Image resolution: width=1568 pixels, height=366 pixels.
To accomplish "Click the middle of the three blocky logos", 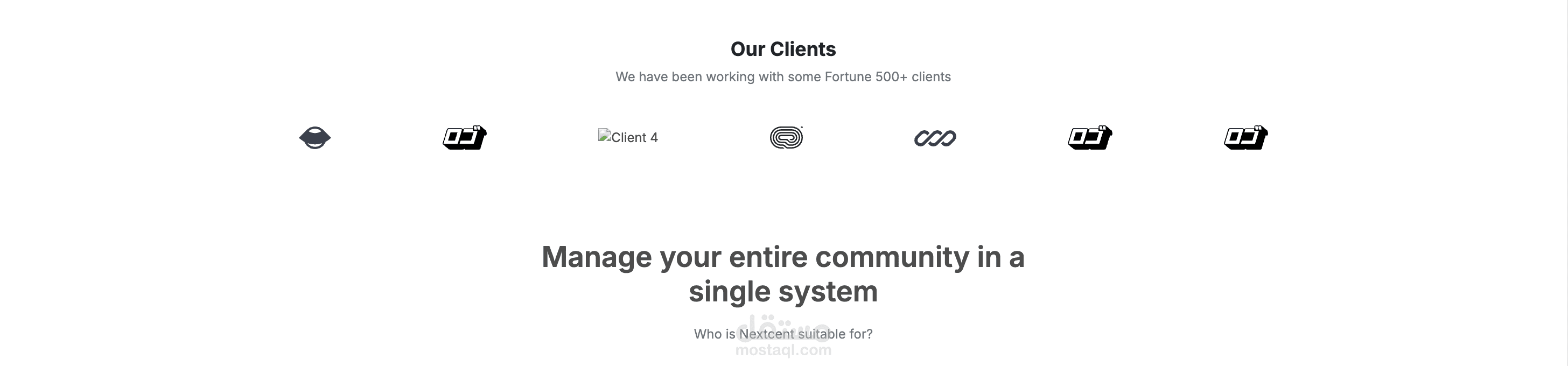I will [1089, 138].
